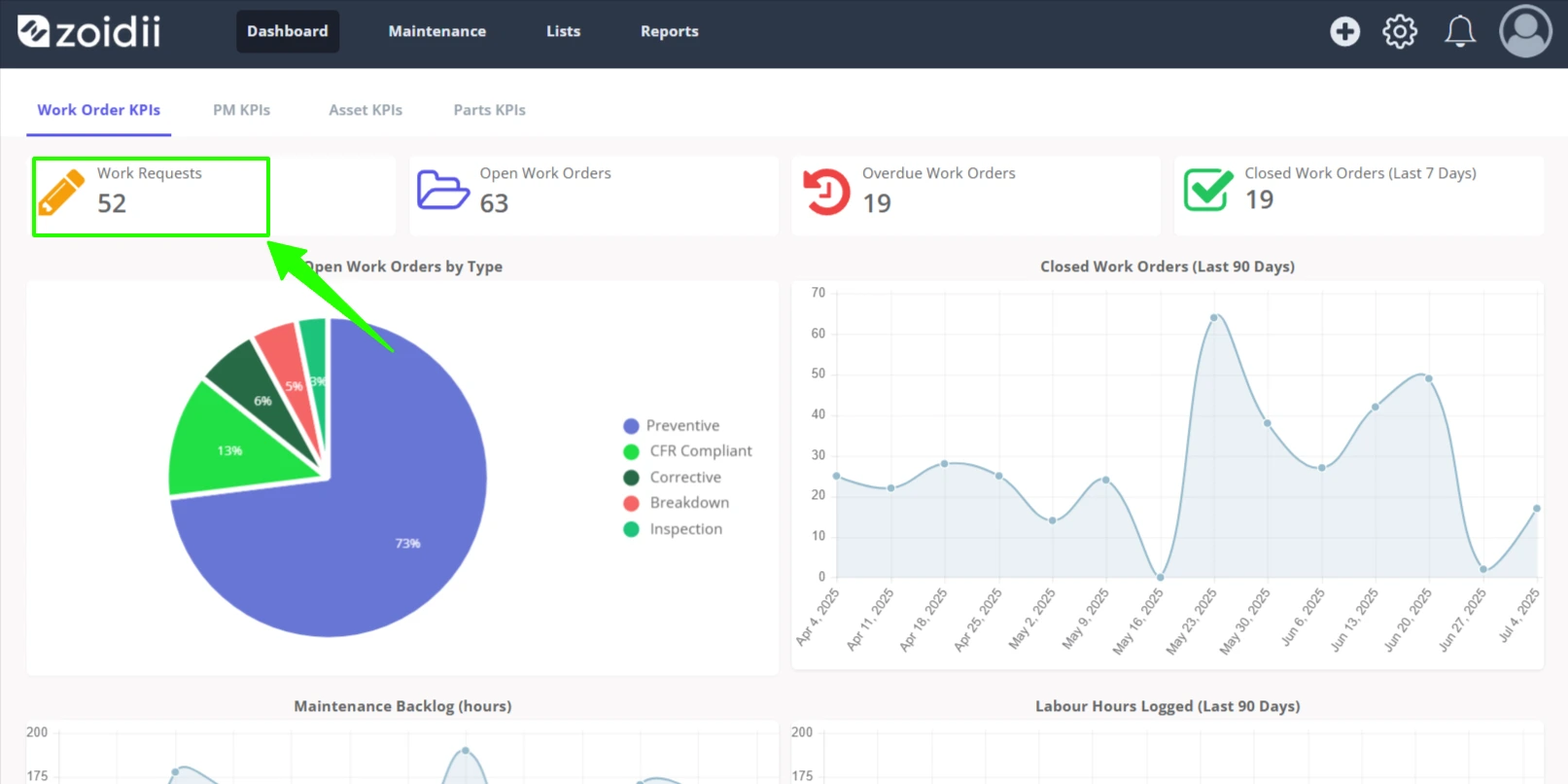Open the user profile avatar

click(1525, 31)
